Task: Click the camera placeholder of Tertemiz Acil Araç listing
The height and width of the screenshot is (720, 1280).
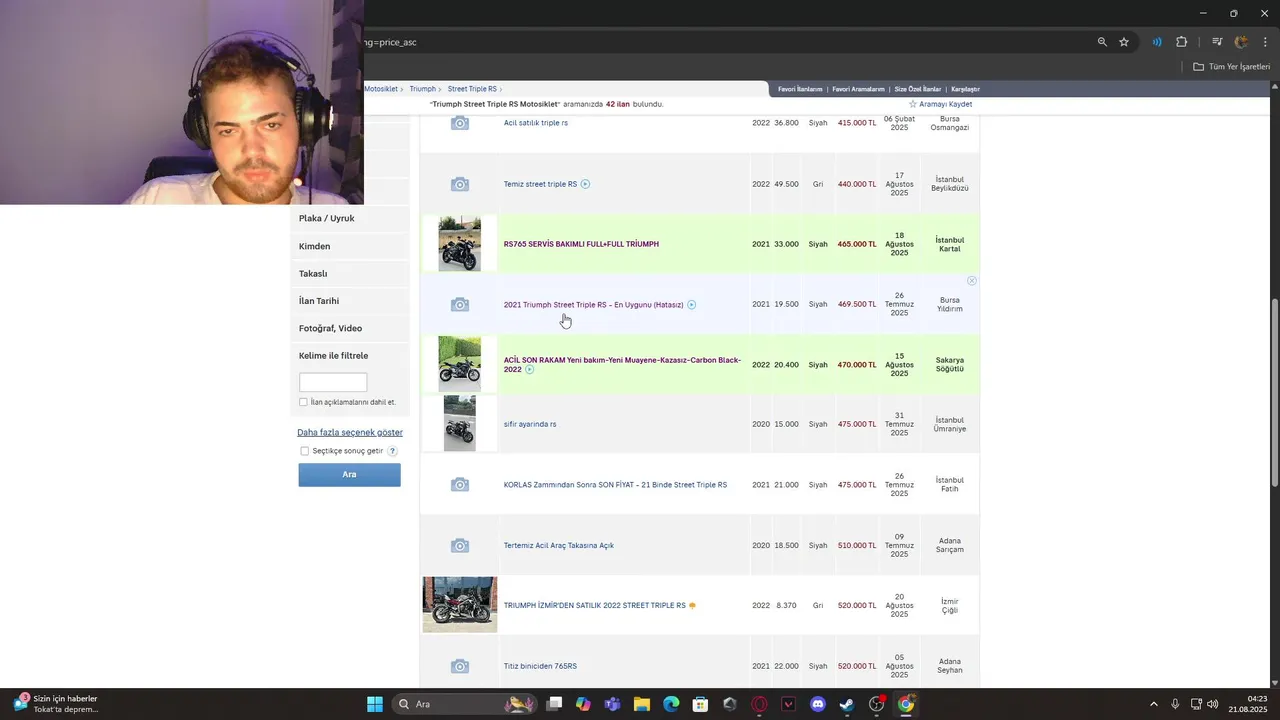Action: (459, 545)
